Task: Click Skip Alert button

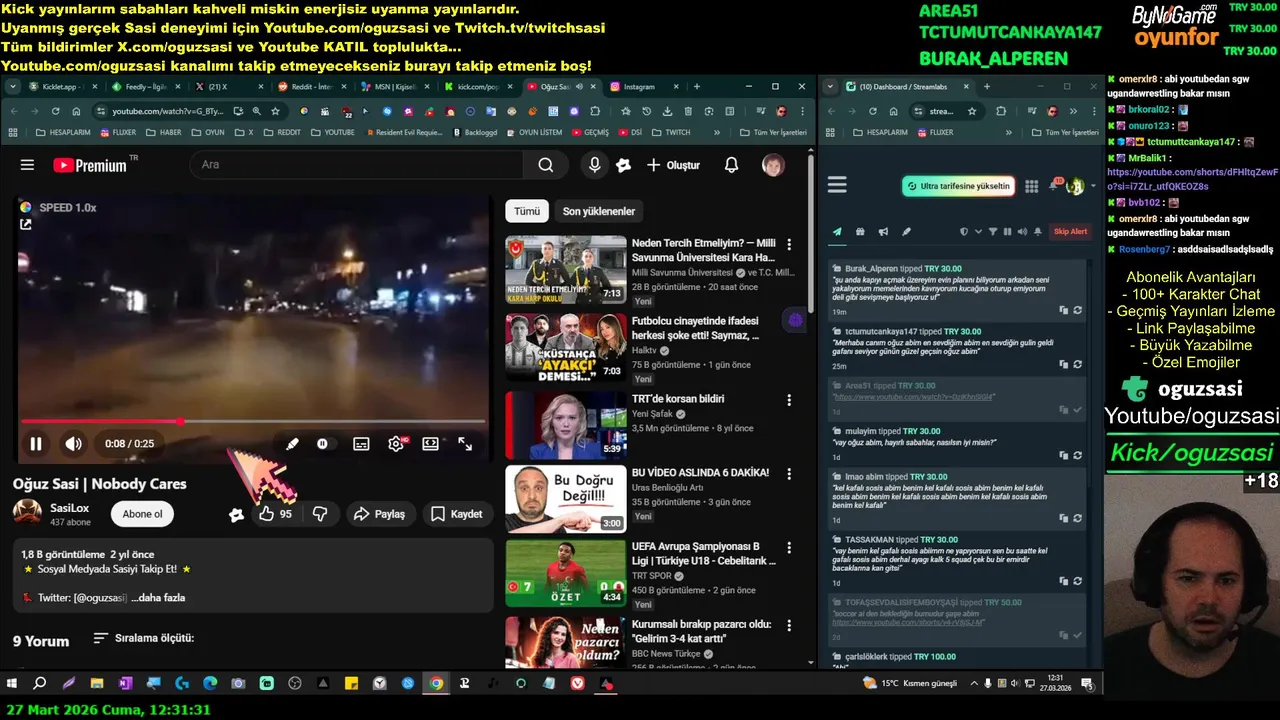Action: pos(1070,232)
